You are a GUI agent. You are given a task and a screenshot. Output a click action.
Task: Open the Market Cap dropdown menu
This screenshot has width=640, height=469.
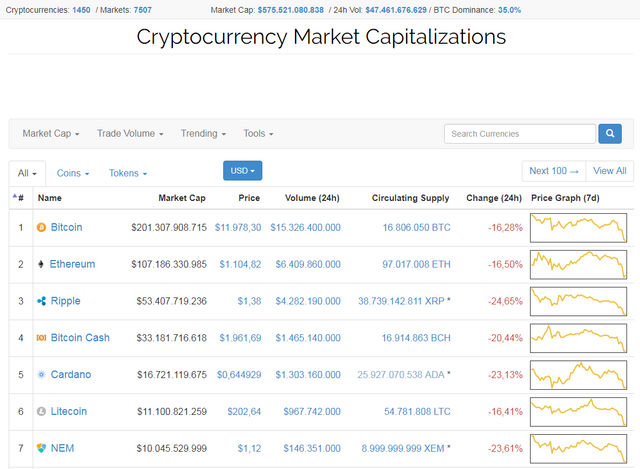click(x=51, y=133)
